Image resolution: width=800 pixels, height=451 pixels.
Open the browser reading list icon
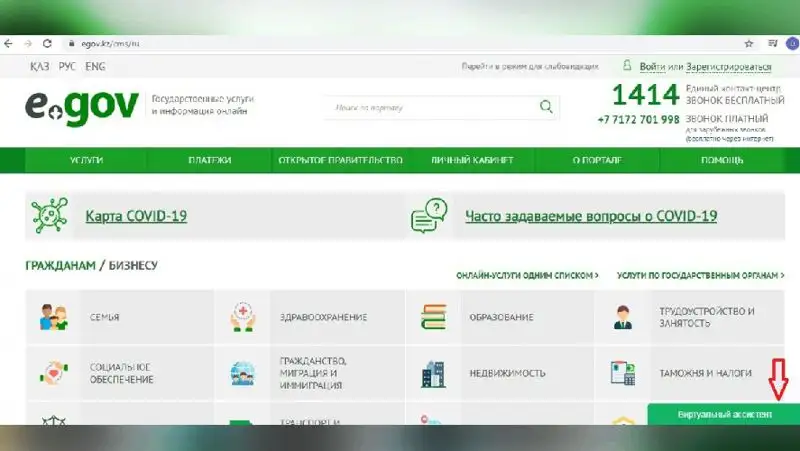(x=773, y=44)
